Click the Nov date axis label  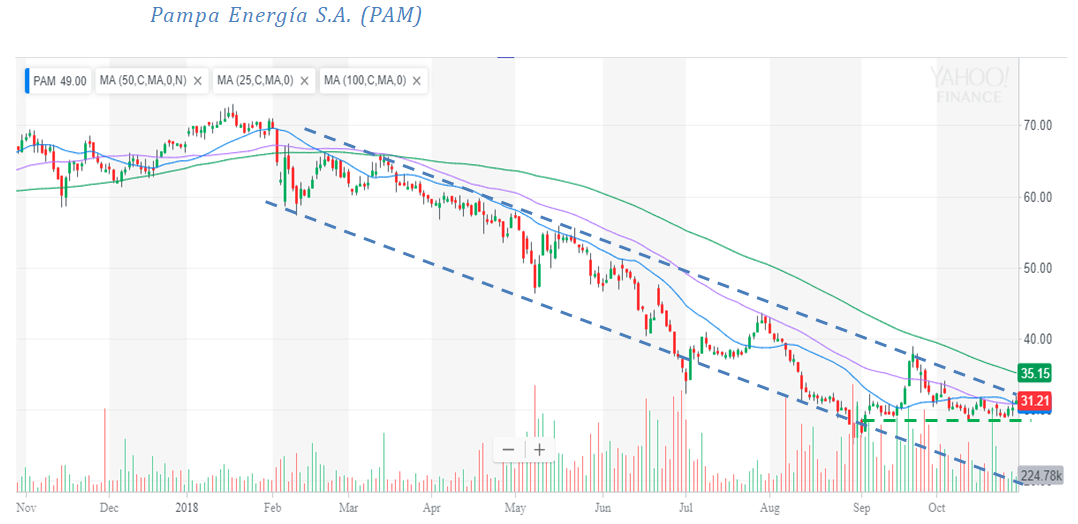tap(26, 510)
